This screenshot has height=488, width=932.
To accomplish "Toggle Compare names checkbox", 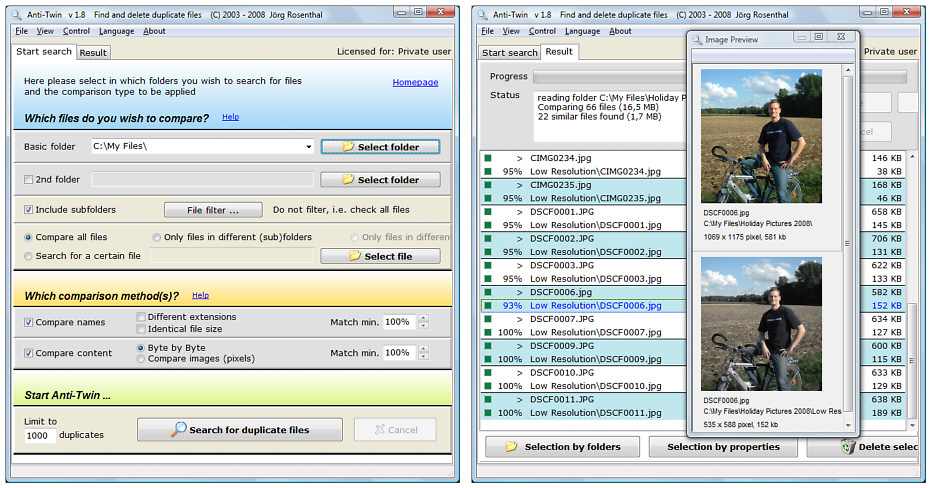I will pyautogui.click(x=28, y=322).
